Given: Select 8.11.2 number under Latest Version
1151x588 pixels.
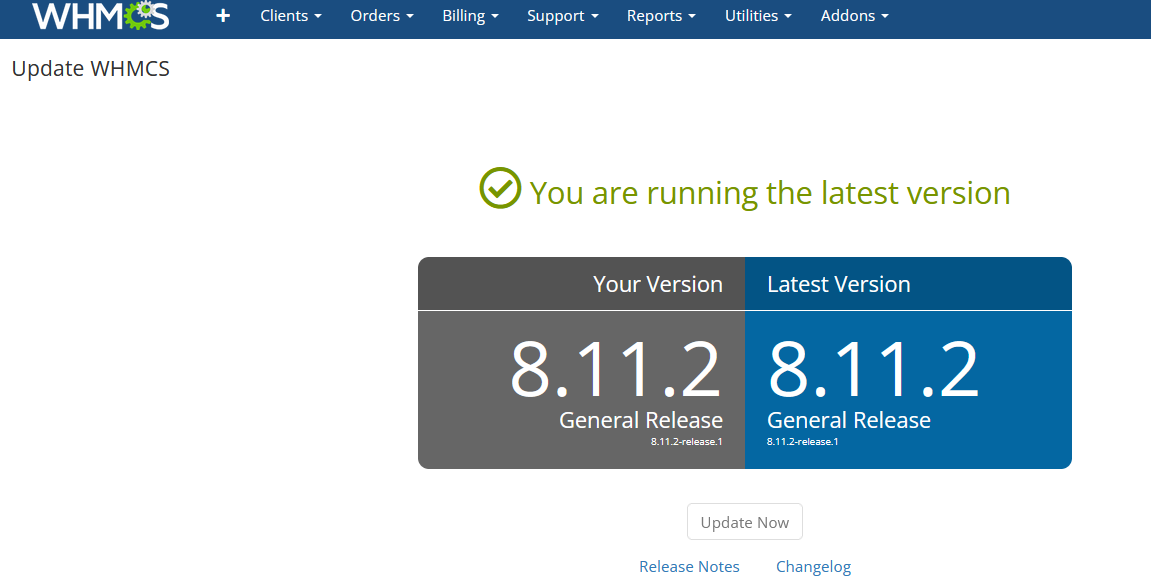Looking at the screenshot, I should [x=874, y=371].
